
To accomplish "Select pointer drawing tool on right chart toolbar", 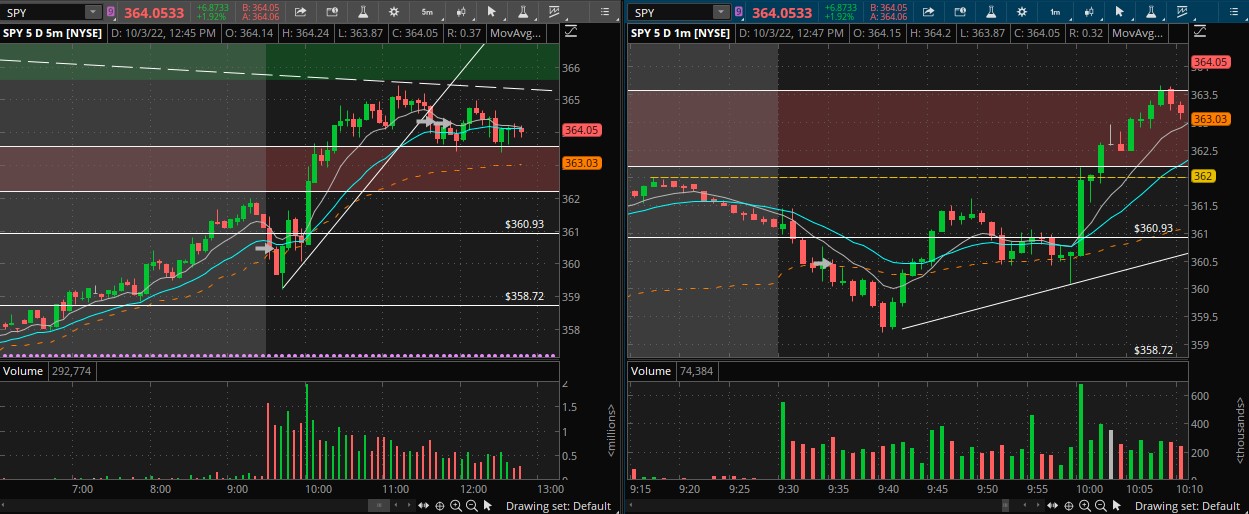I will 1119,12.
